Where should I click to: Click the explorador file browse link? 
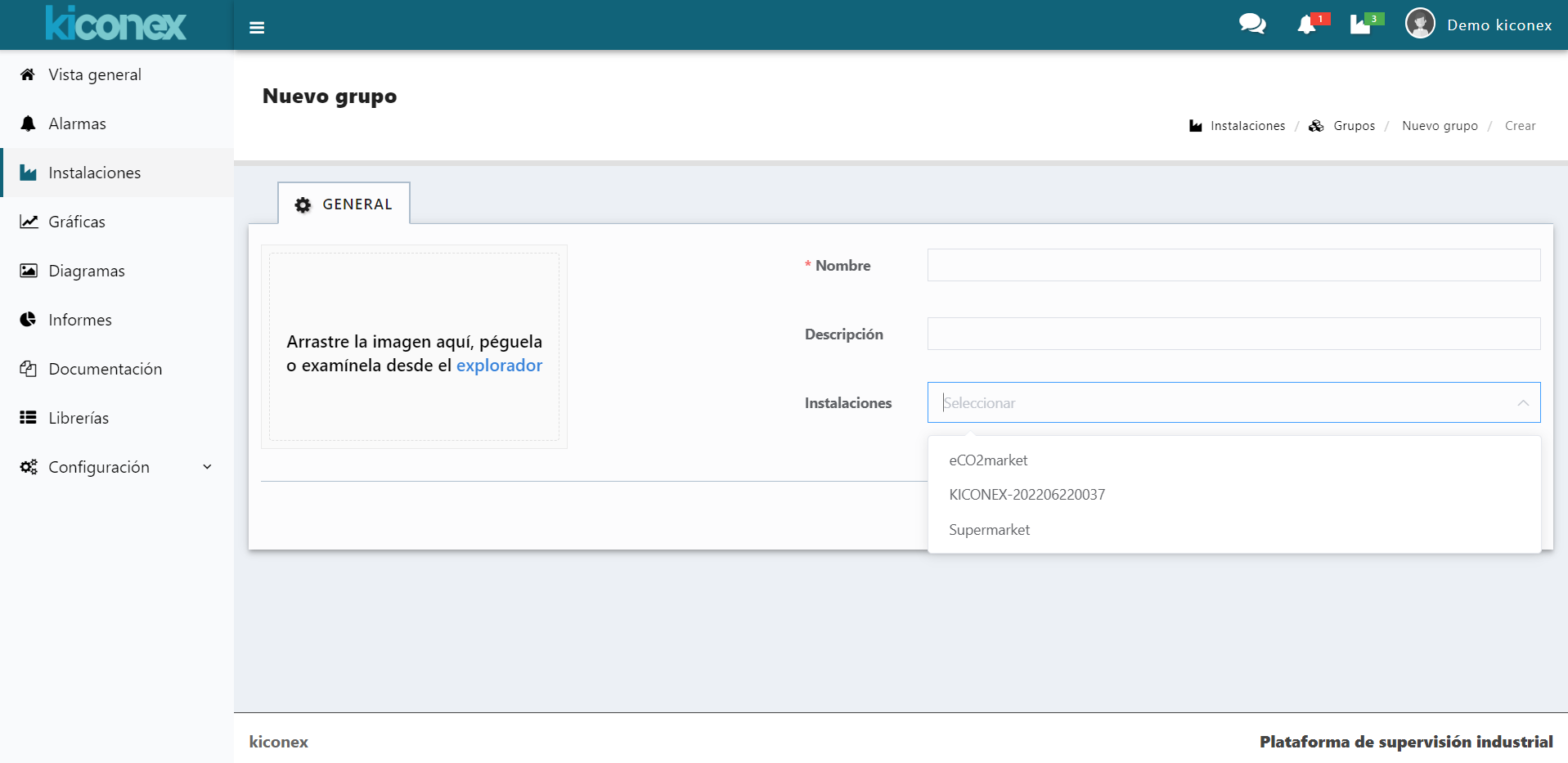click(x=499, y=366)
